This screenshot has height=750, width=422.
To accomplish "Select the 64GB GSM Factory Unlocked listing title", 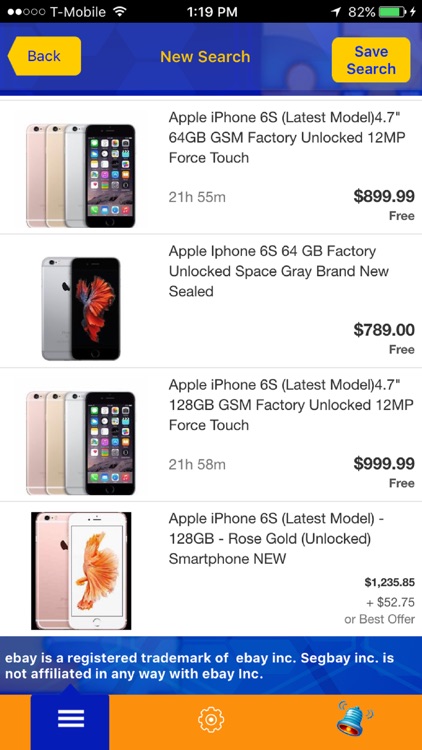I will pyautogui.click(x=287, y=137).
